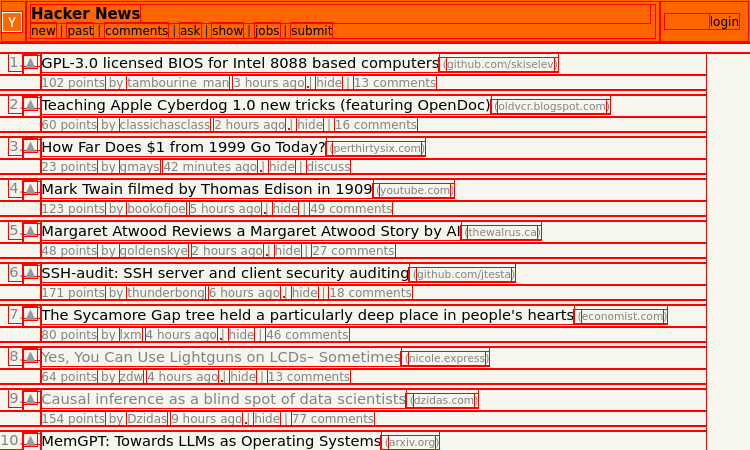View user bookofjoe profile
The height and width of the screenshot is (450, 750).
[156, 209]
